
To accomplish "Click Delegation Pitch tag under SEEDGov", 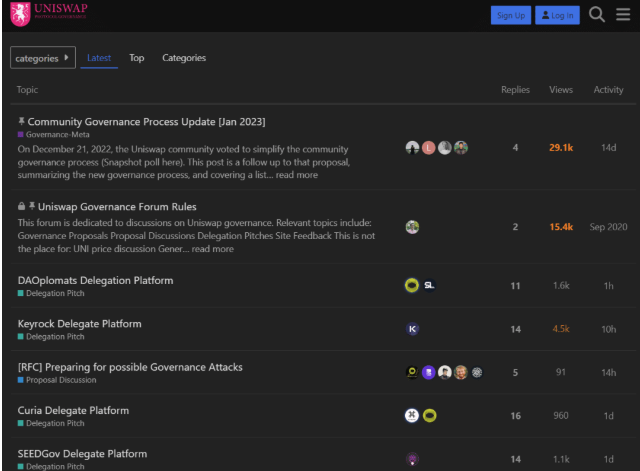I will (x=51, y=467).
